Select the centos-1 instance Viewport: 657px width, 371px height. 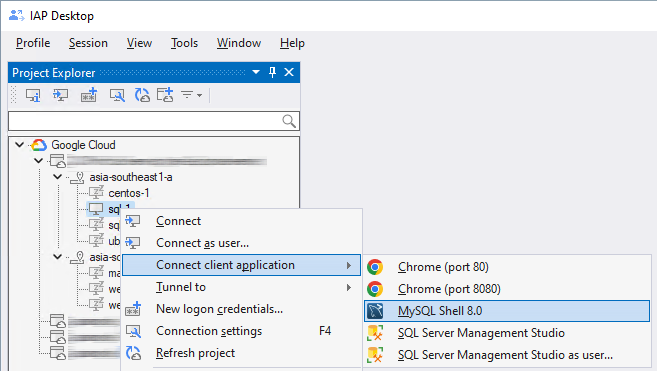click(x=129, y=193)
